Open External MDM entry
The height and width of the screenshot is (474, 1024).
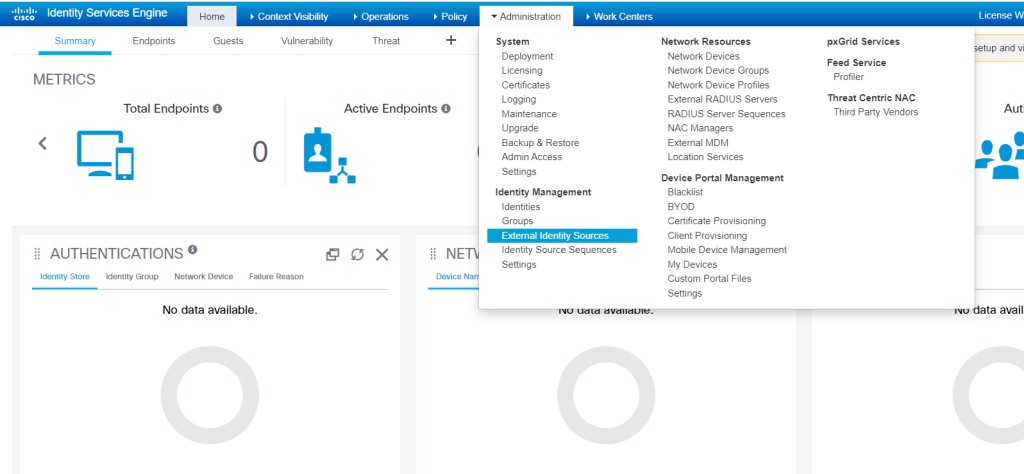pyautogui.click(x=697, y=142)
